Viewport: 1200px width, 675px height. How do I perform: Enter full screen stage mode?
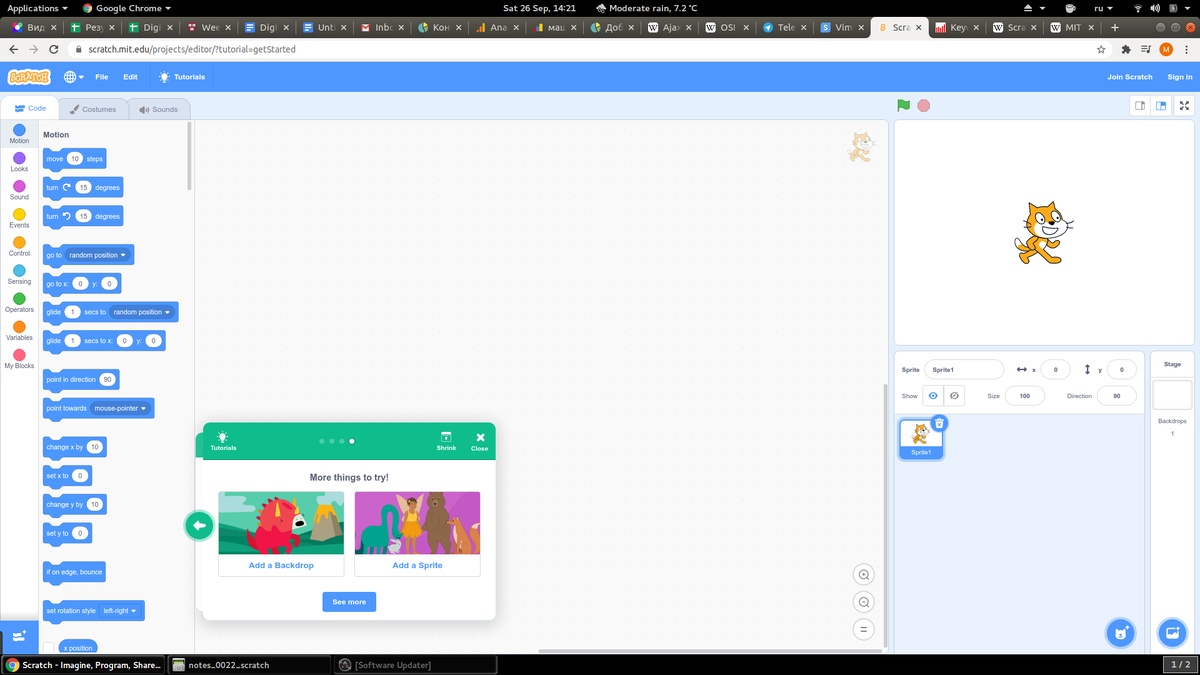point(1184,105)
